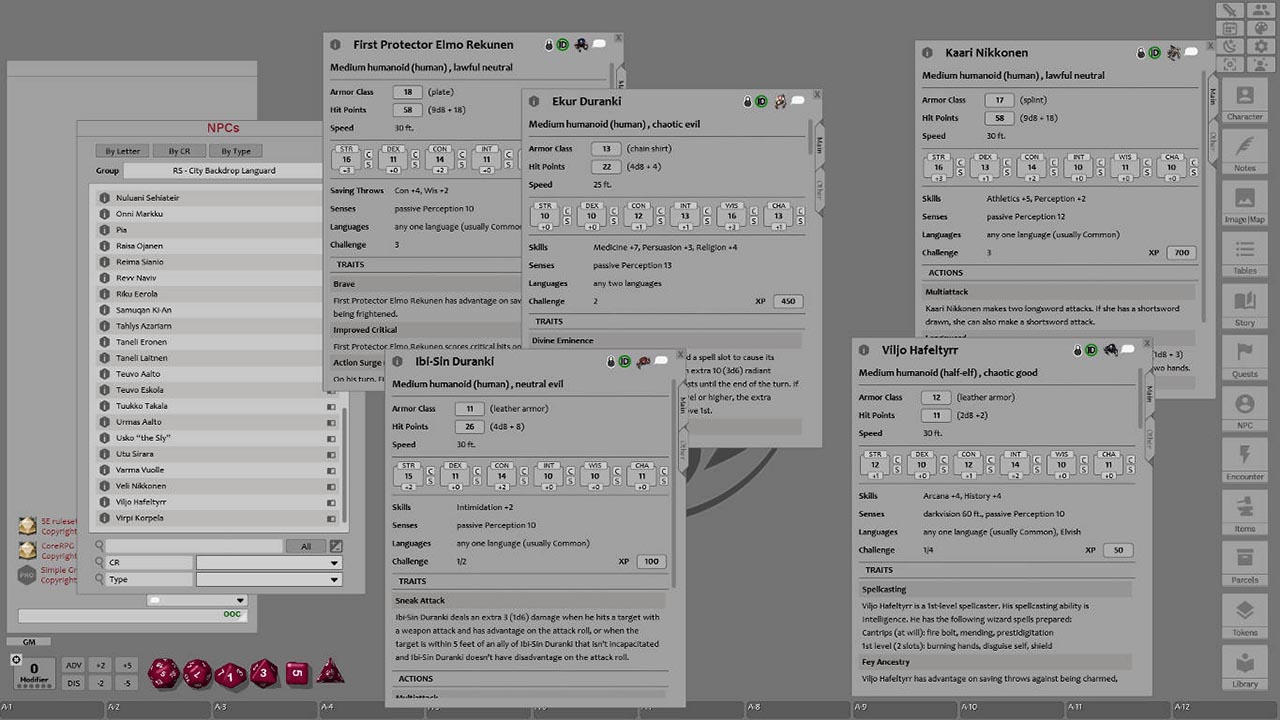Open the Encounter panel from the sidebar
Screen dimensions: 1280x720
click(1244, 456)
